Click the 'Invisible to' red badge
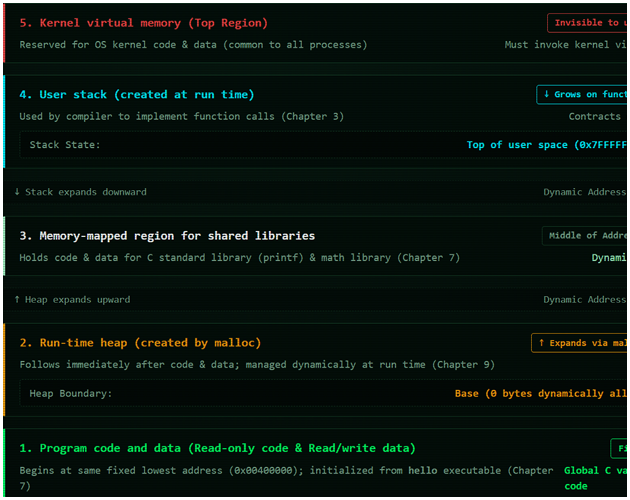Screen dimensions: 630x500 (587, 23)
